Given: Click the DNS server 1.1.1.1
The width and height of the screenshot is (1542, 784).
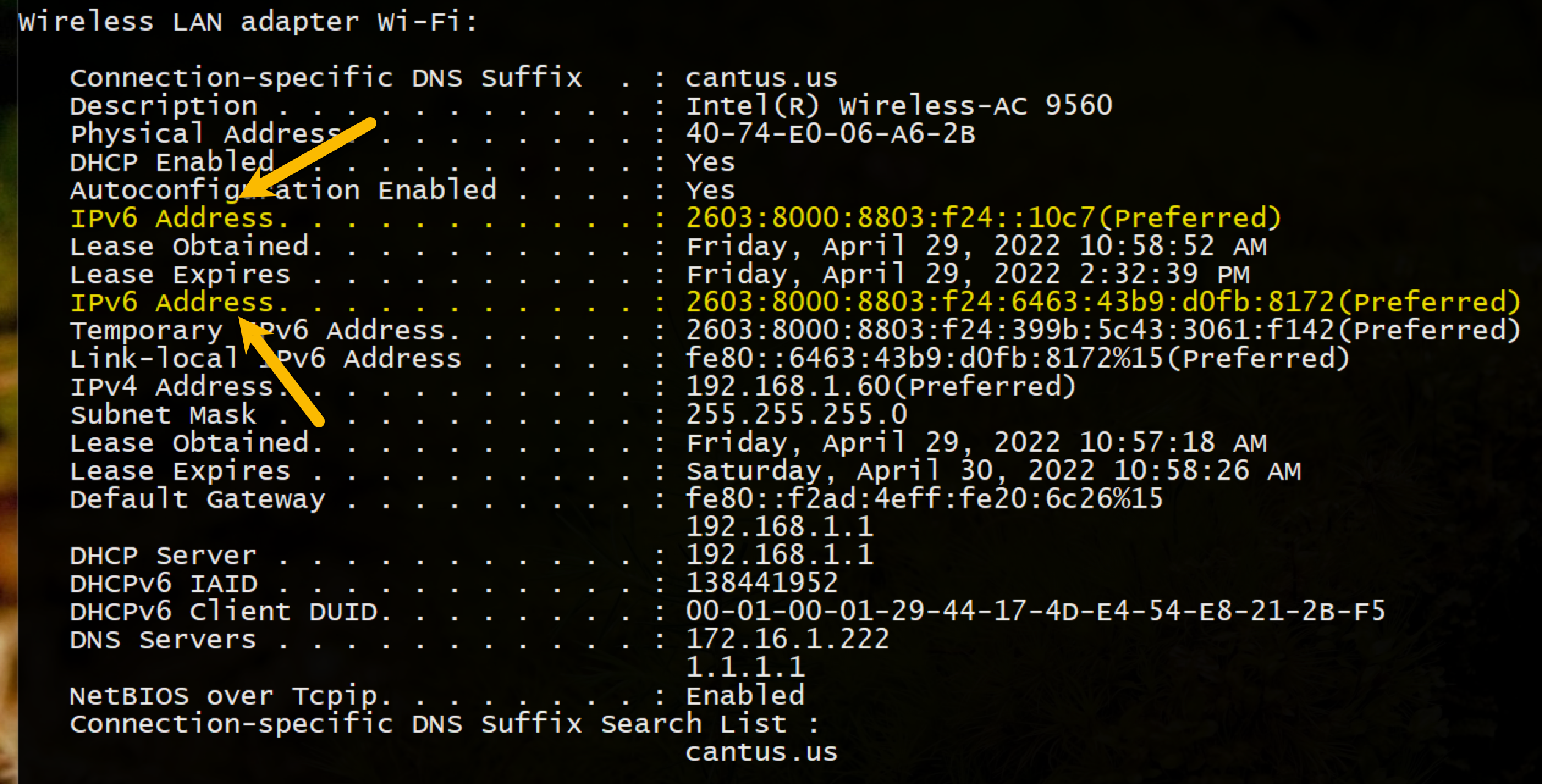Looking at the screenshot, I should 745,667.
